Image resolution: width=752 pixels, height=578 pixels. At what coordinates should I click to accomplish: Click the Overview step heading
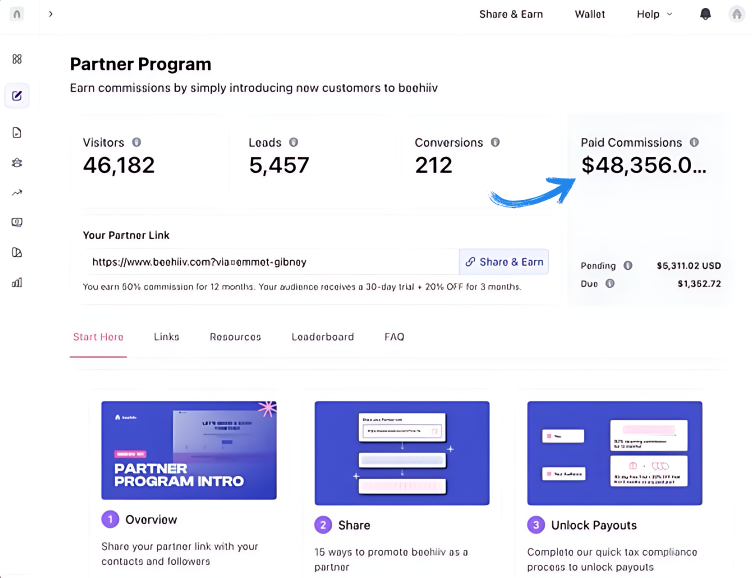pos(151,519)
